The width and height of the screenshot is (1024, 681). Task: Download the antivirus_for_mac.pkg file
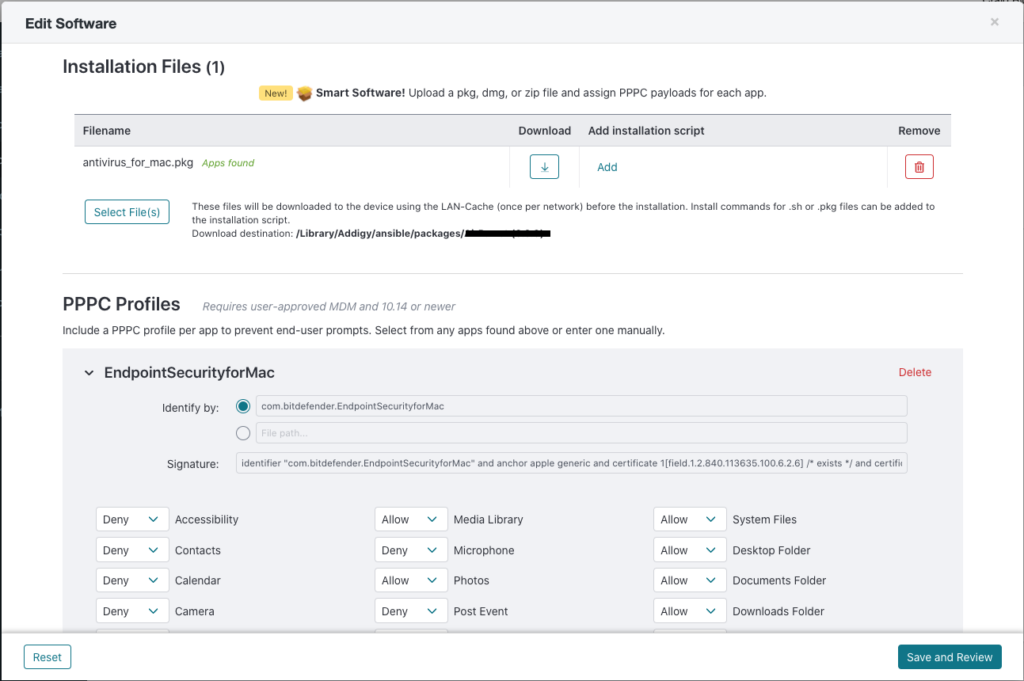543,167
